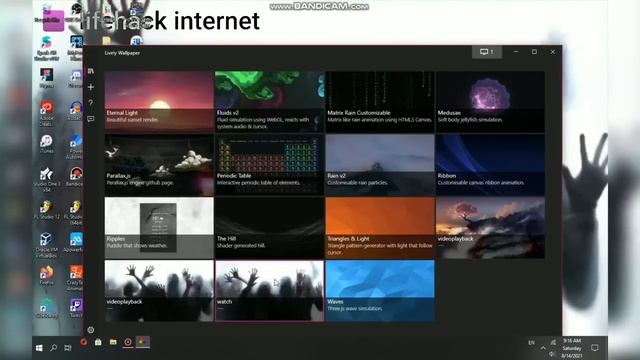
Task: Open Task View on the taskbar
Action: 68,348
